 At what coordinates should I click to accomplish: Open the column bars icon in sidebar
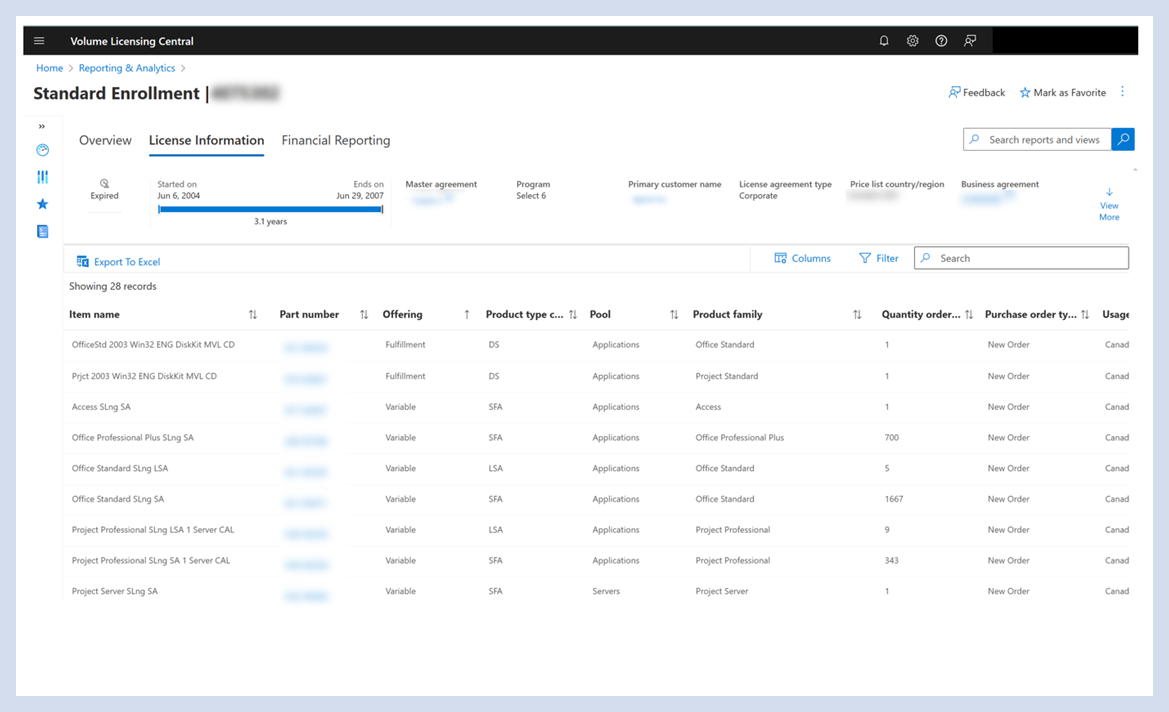(x=42, y=177)
